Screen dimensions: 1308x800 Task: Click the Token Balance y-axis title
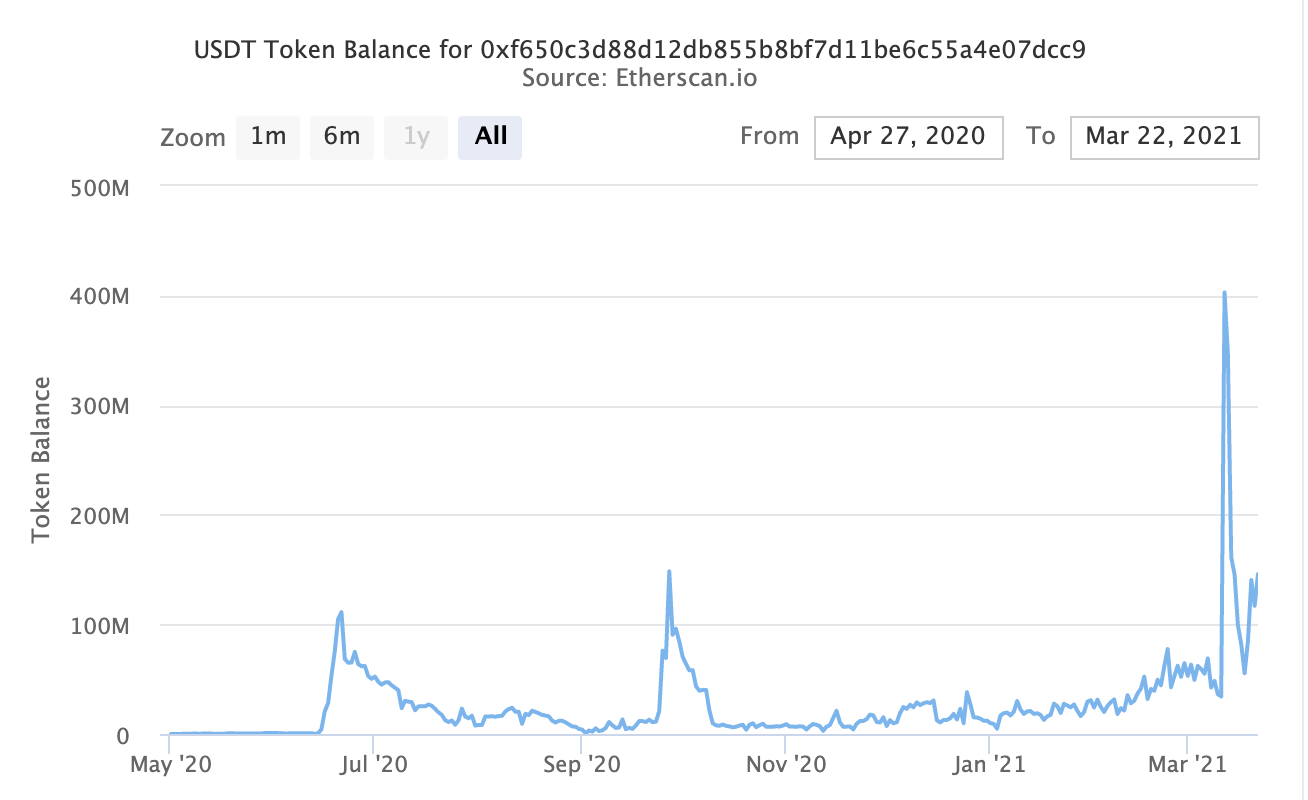coord(41,460)
